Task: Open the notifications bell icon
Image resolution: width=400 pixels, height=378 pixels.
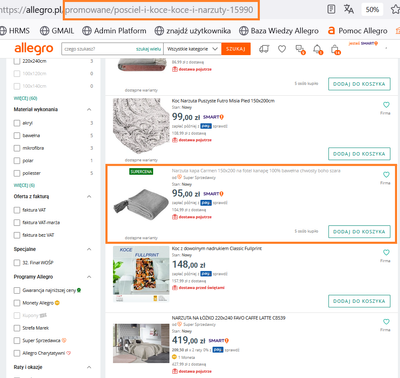Action: click(x=317, y=49)
